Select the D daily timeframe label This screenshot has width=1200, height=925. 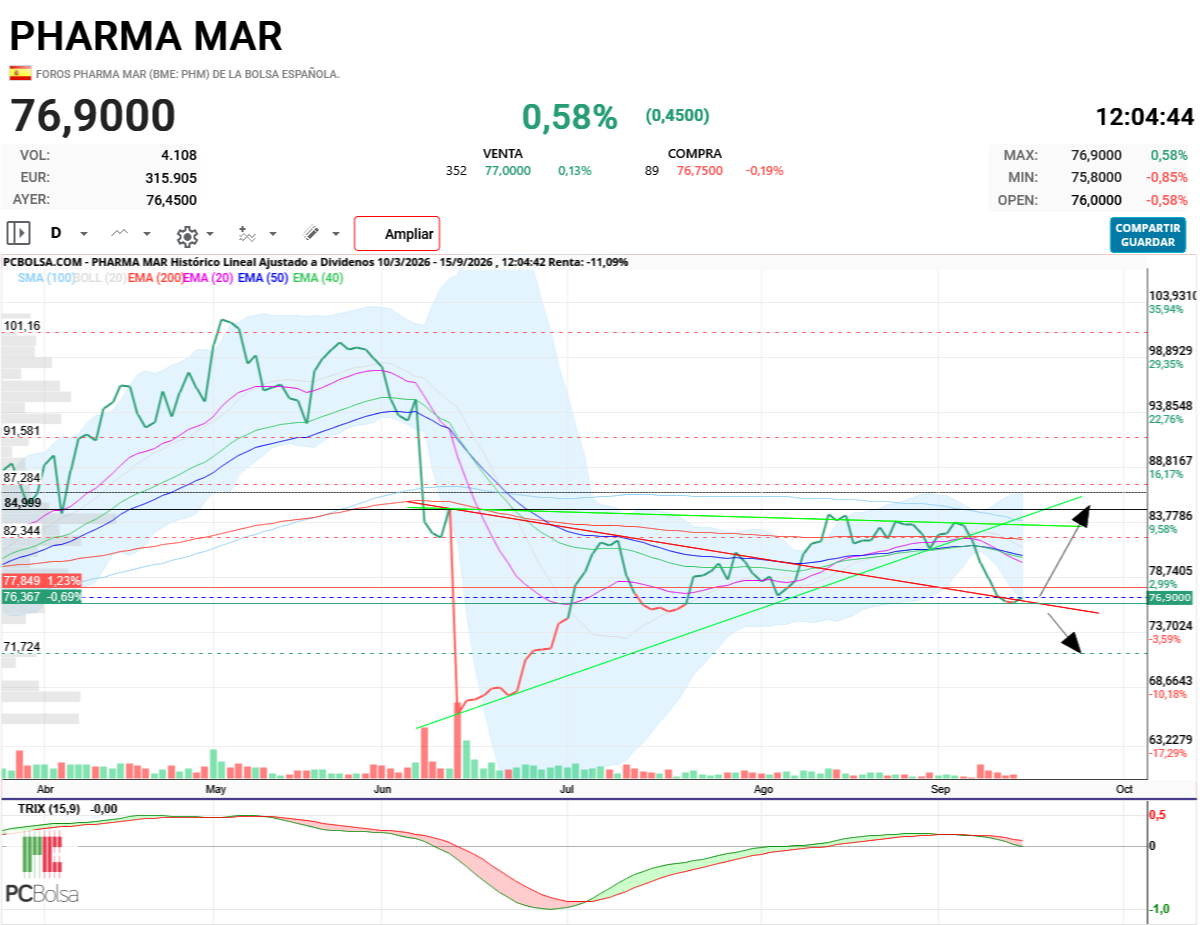[56, 233]
